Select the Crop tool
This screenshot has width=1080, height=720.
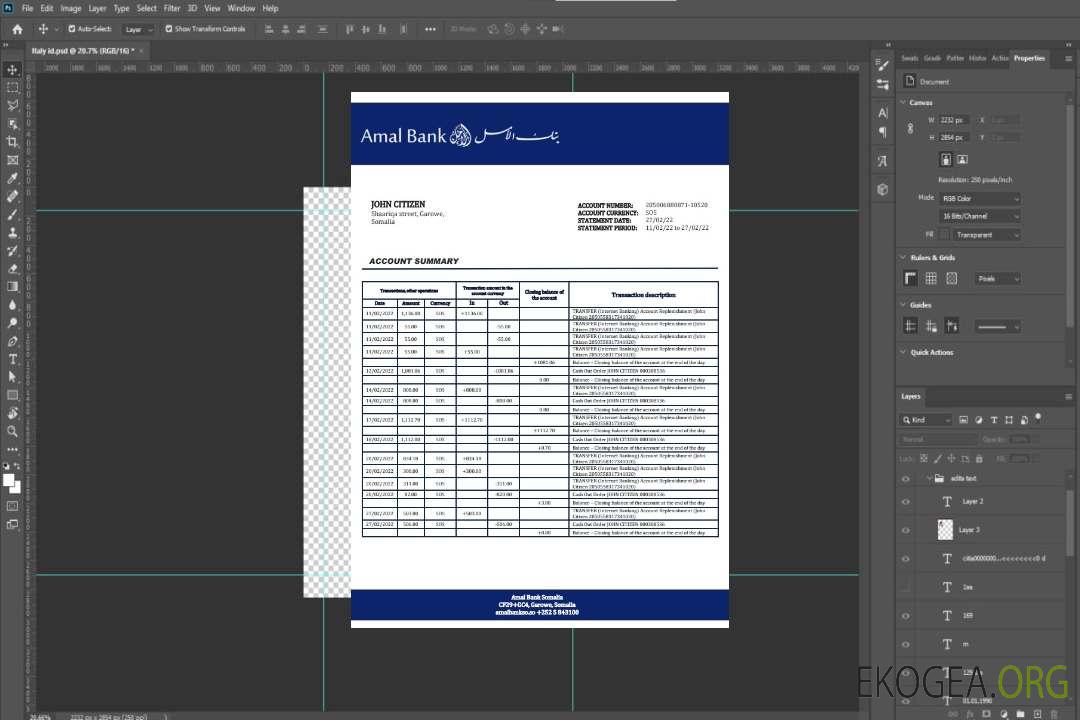click(x=12, y=142)
